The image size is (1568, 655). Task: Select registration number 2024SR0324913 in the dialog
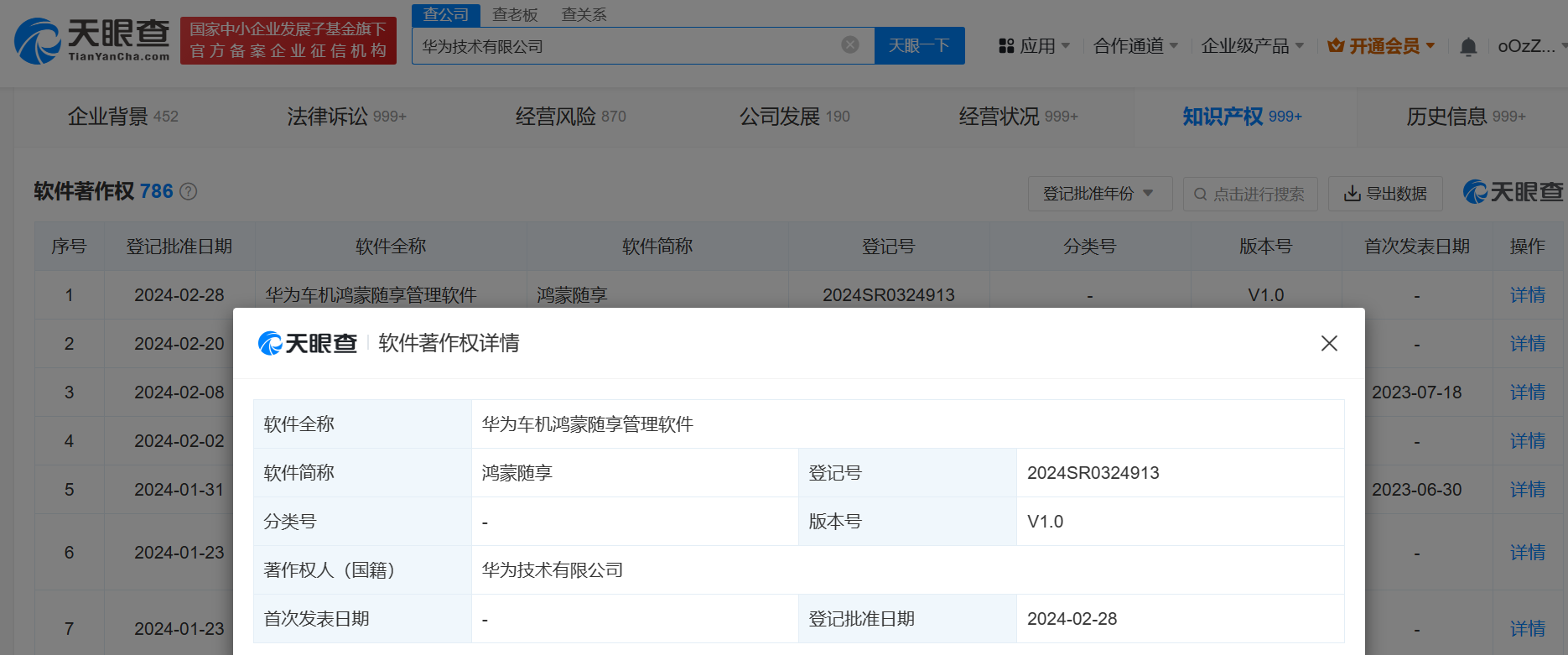[x=1093, y=473]
